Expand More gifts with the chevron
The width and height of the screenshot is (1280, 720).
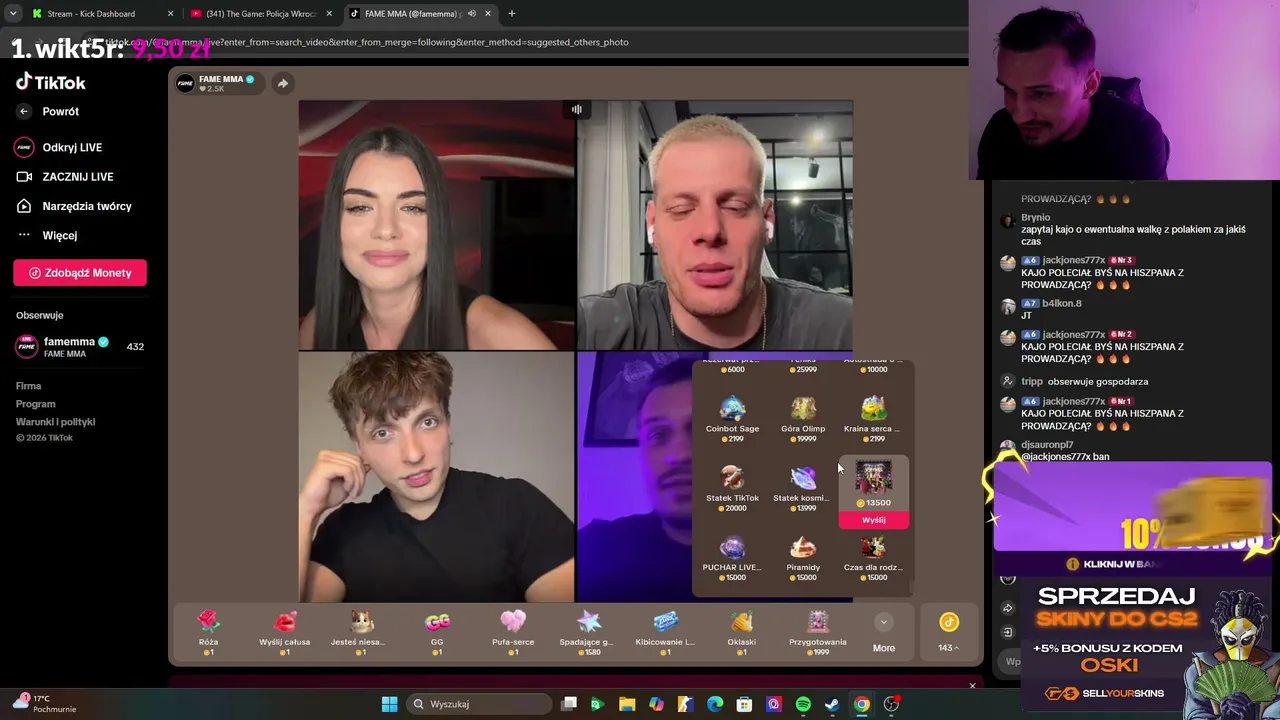click(883, 622)
